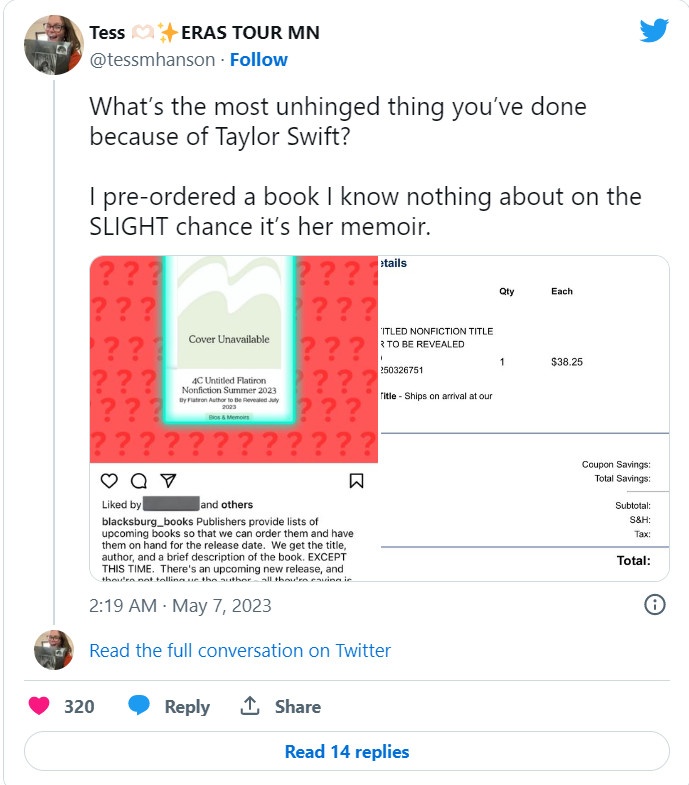Click the 2:19 AM May 7, 2023 timestamp
Viewport: 689px width, 785px height.
180,606
